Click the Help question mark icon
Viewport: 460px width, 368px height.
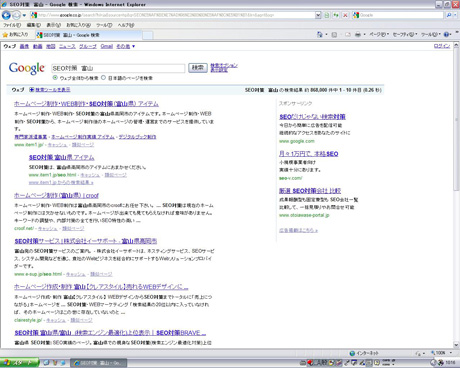coord(447,34)
